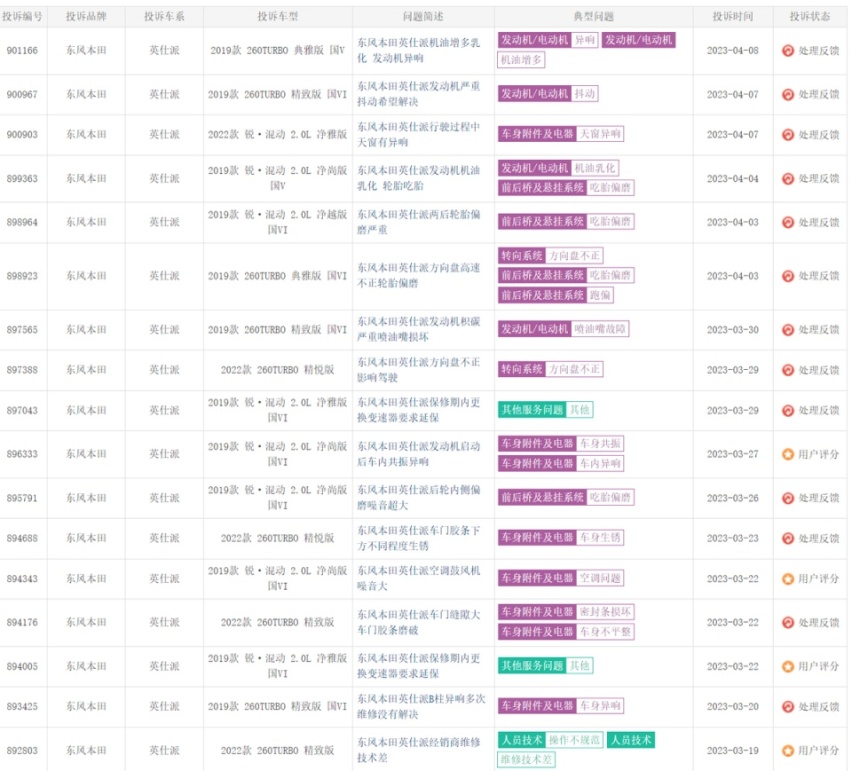The image size is (852, 771).
Task: Click the 投诉车型 column header
Action: pos(278,16)
